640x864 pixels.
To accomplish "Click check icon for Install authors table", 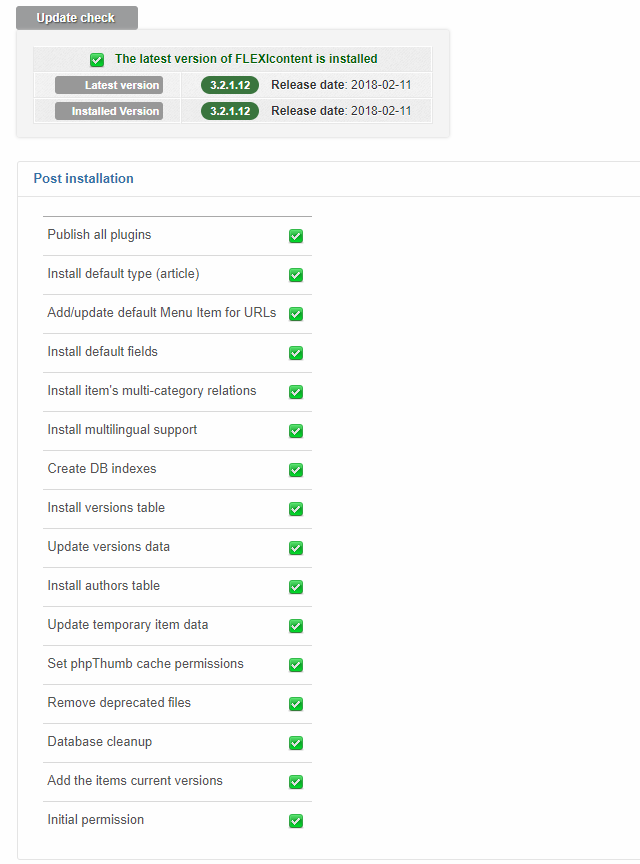I will tap(296, 587).
